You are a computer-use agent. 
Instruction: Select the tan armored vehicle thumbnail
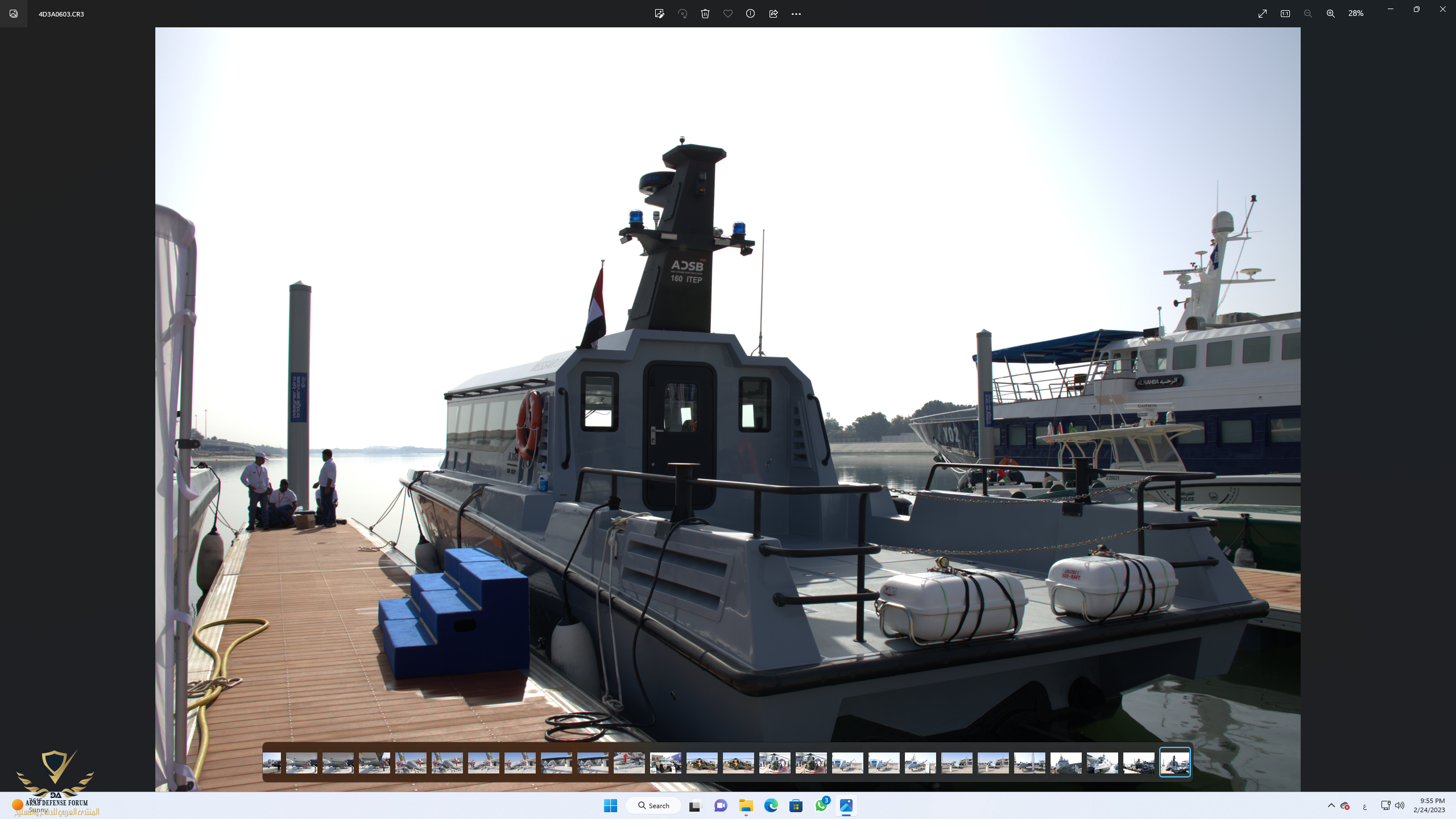coord(665,763)
